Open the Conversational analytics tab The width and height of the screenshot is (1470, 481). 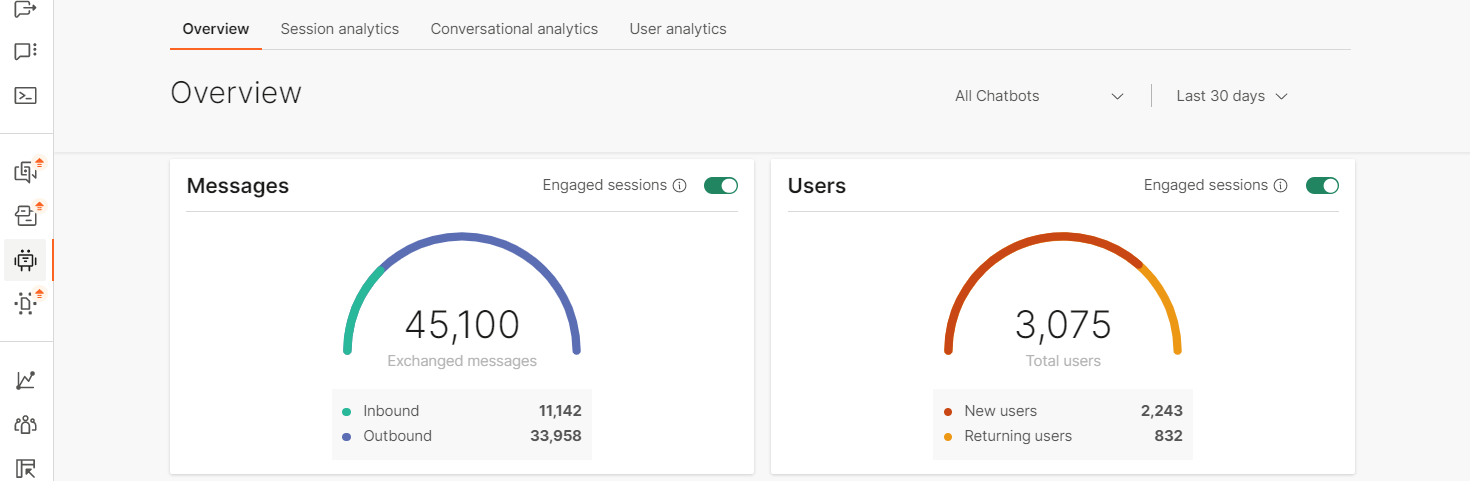514,29
